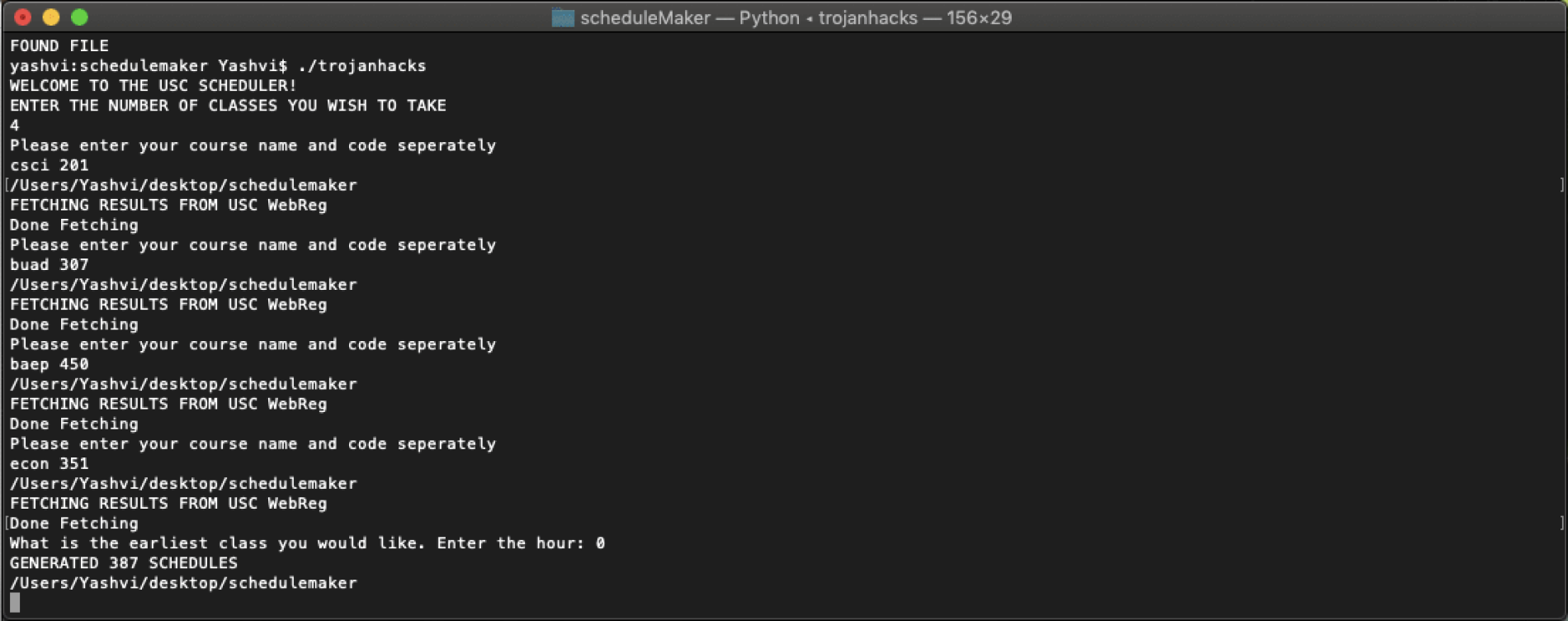The width and height of the screenshot is (1568, 621).
Task: Click the 'csci 201' input line
Action: [50, 165]
